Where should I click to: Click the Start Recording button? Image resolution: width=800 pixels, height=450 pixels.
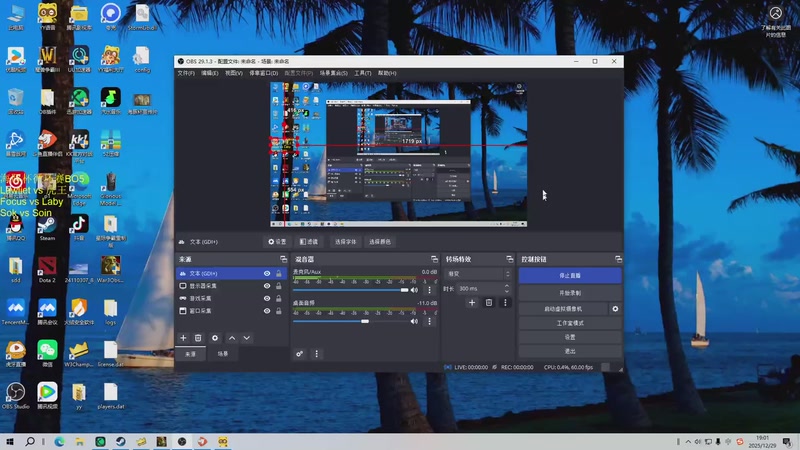(x=570, y=293)
